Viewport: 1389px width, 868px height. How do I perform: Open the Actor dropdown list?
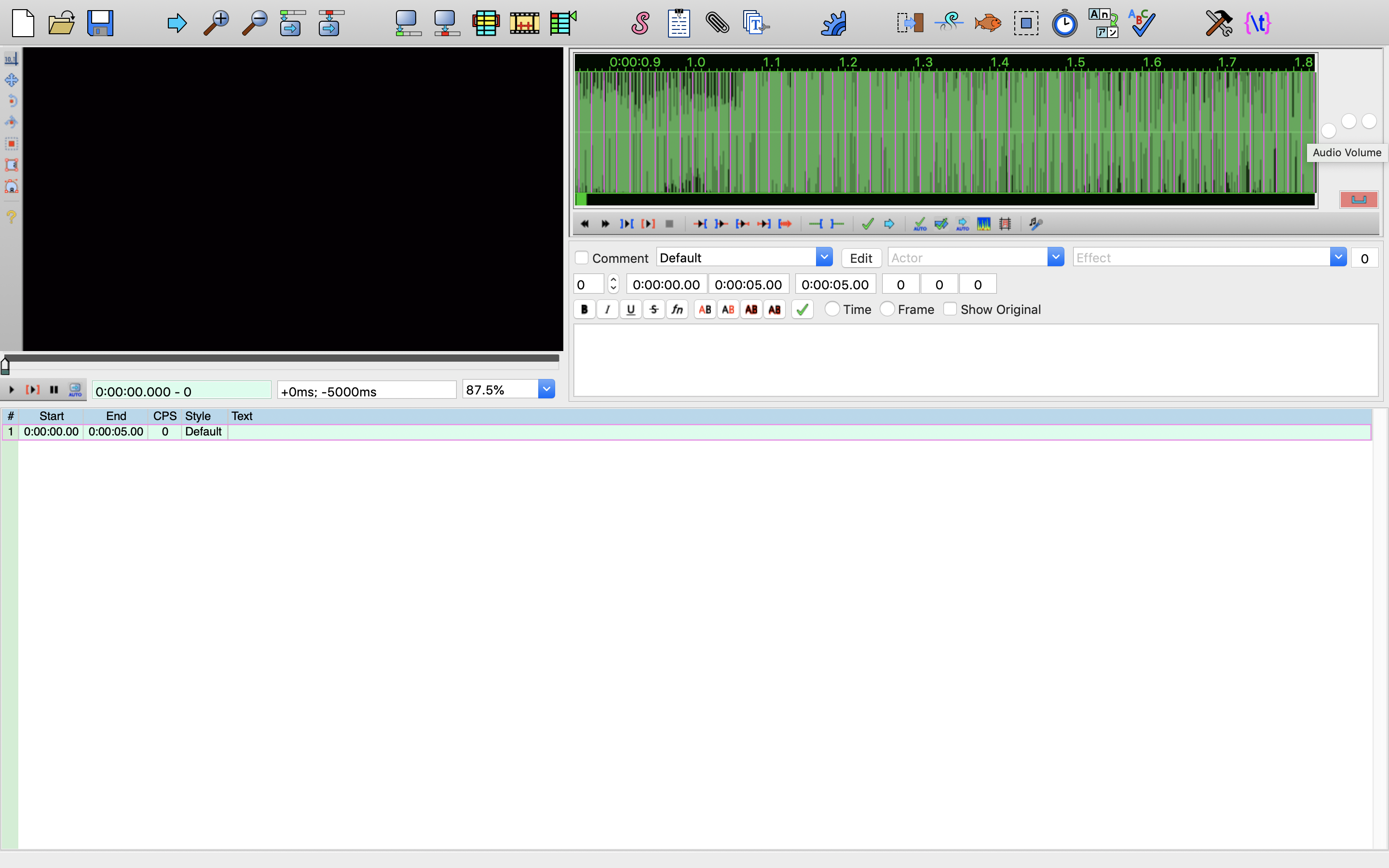pos(1055,257)
